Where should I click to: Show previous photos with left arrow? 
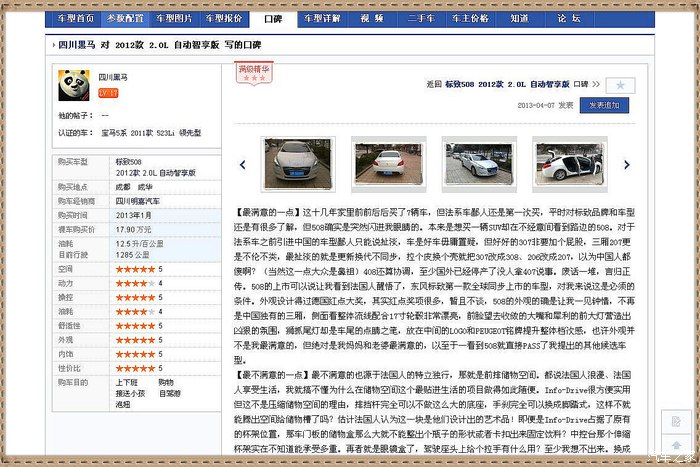click(242, 164)
